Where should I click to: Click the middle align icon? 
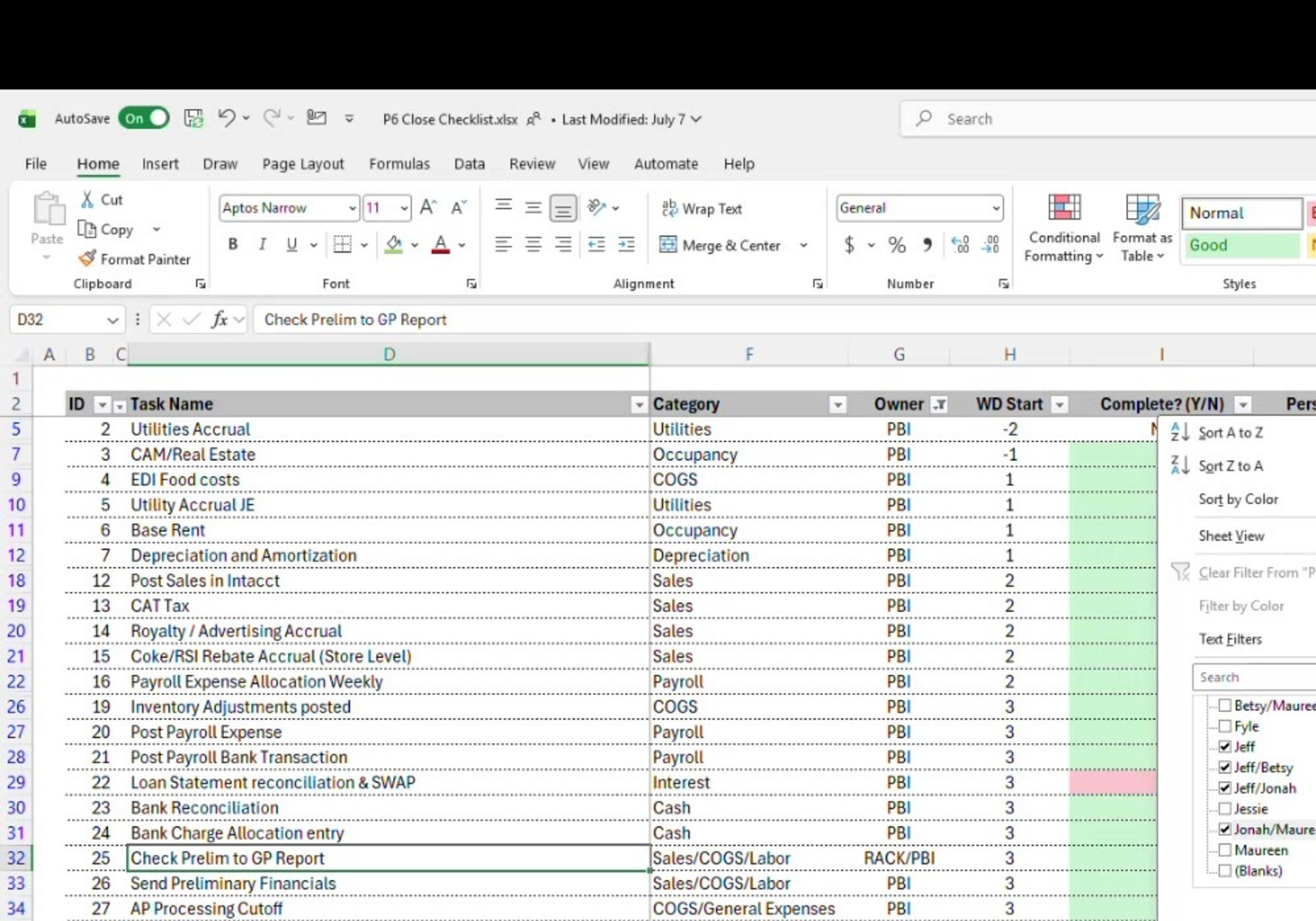[533, 207]
